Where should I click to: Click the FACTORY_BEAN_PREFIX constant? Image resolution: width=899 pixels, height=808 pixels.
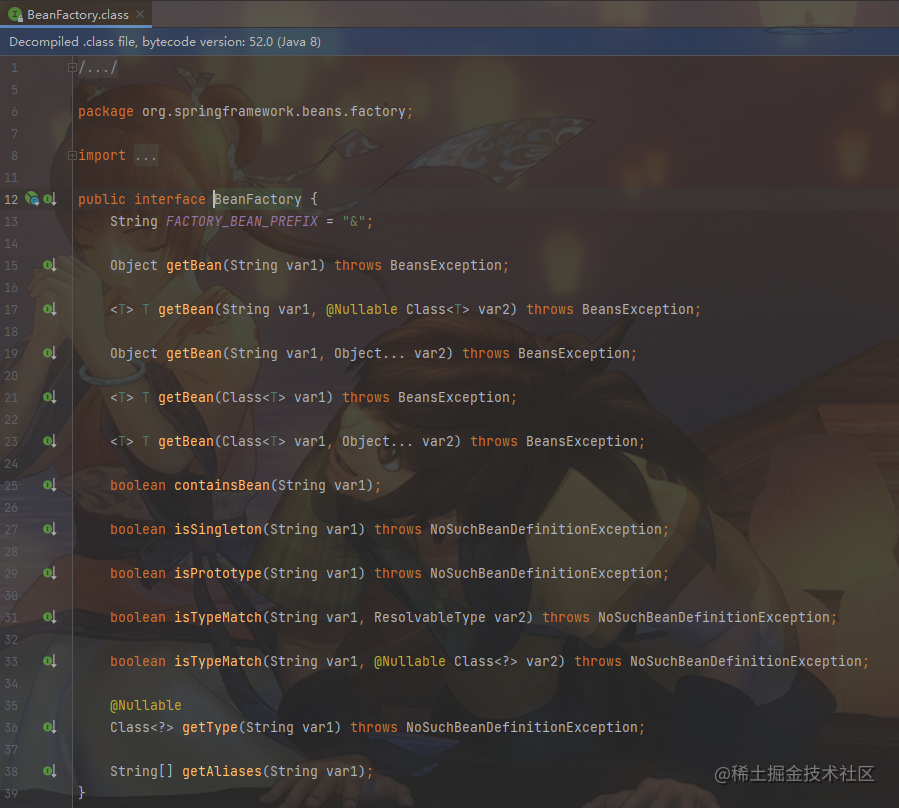click(242, 221)
